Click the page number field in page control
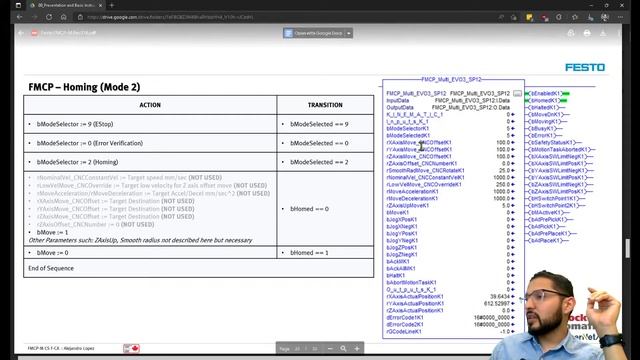The height and width of the screenshot is (360, 640). pos(297,349)
